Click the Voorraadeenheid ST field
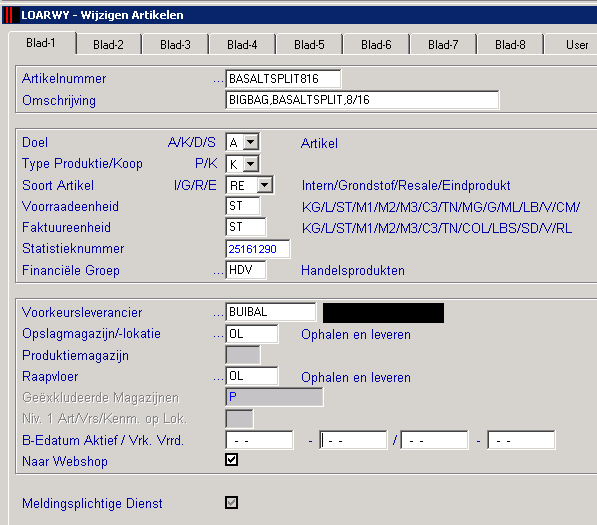Viewport: 597px width, 525px height. point(243,206)
